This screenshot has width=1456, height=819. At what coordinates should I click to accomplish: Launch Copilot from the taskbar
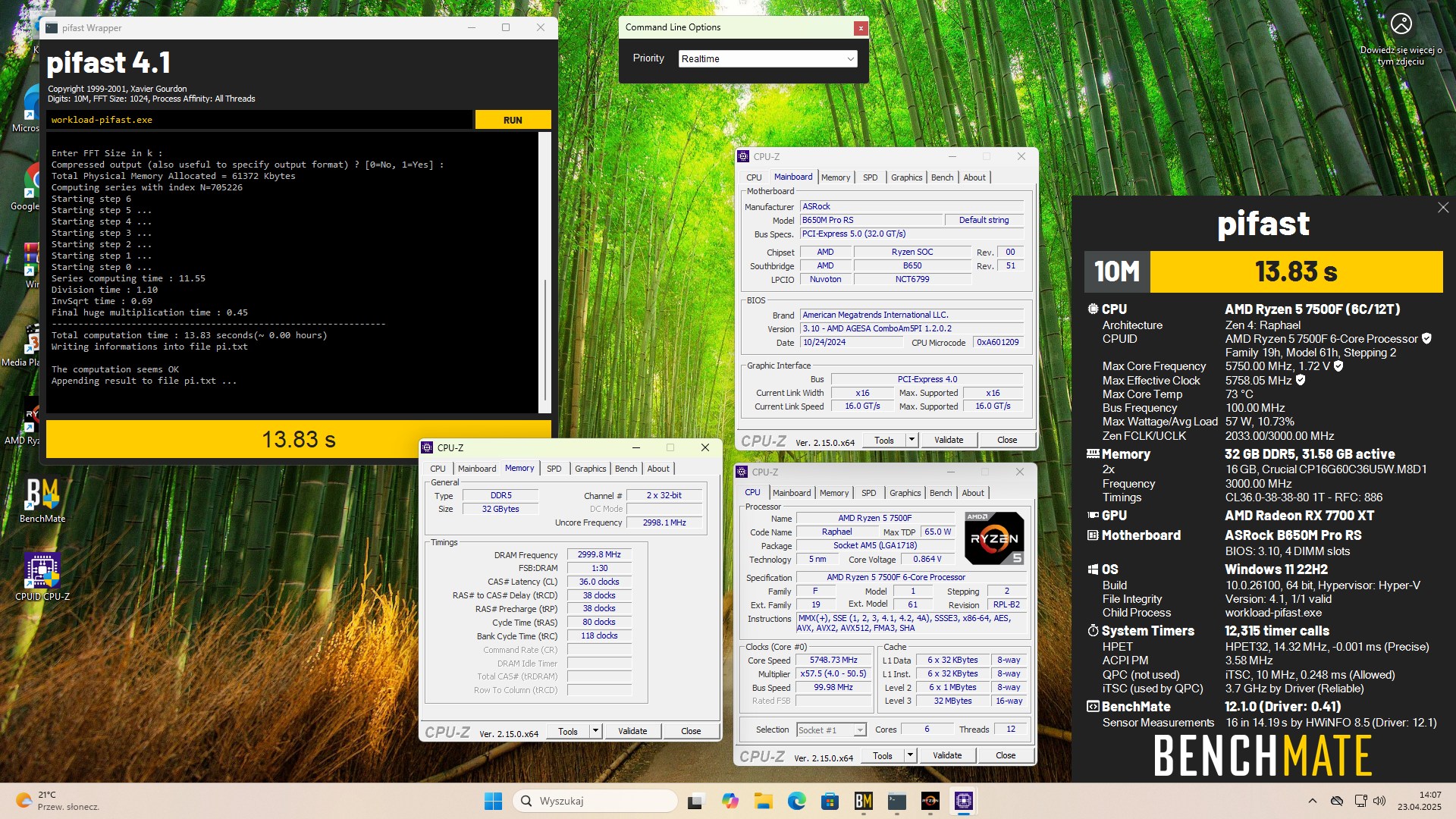coord(730,801)
